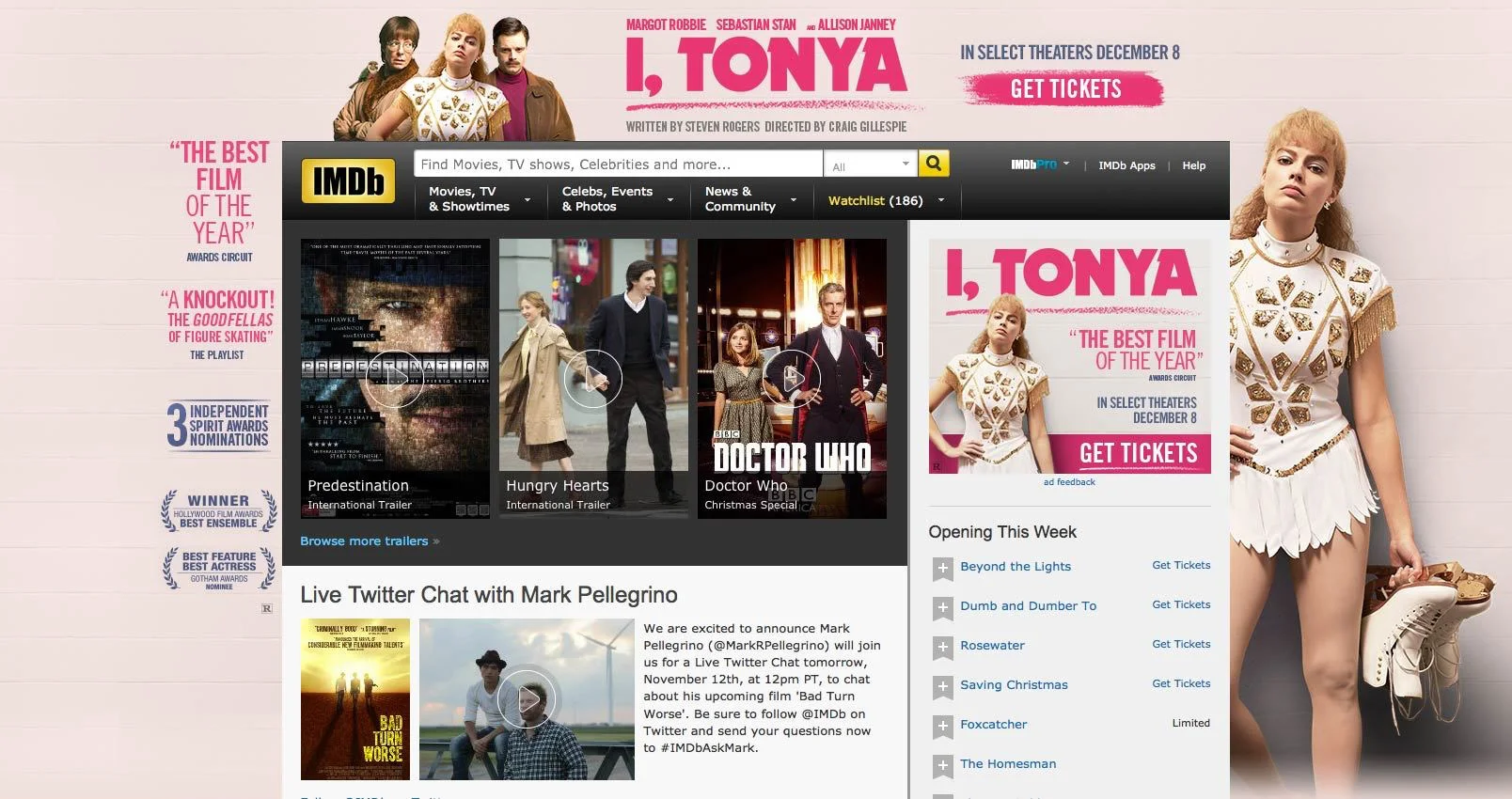This screenshot has height=799, width=1512.
Task: Click GET TICKETS in sidebar I, Tonya ad
Action: 1138,453
